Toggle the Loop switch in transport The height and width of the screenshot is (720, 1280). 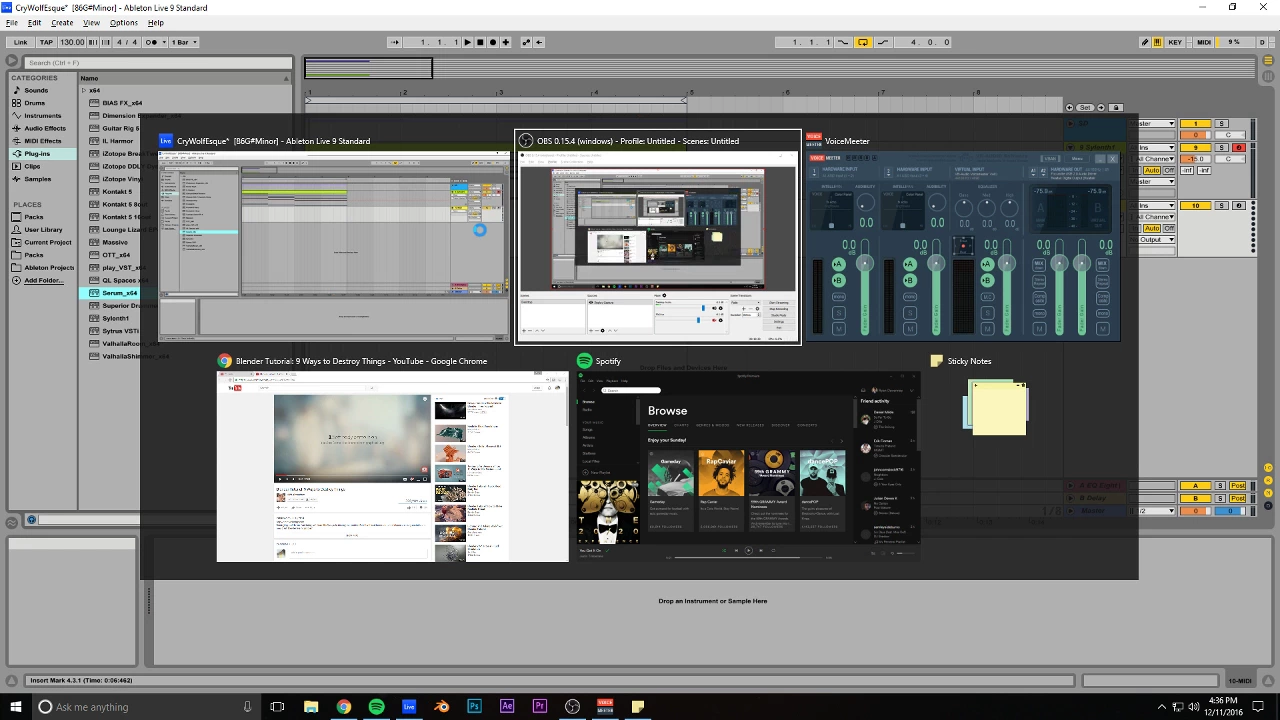coord(863,42)
